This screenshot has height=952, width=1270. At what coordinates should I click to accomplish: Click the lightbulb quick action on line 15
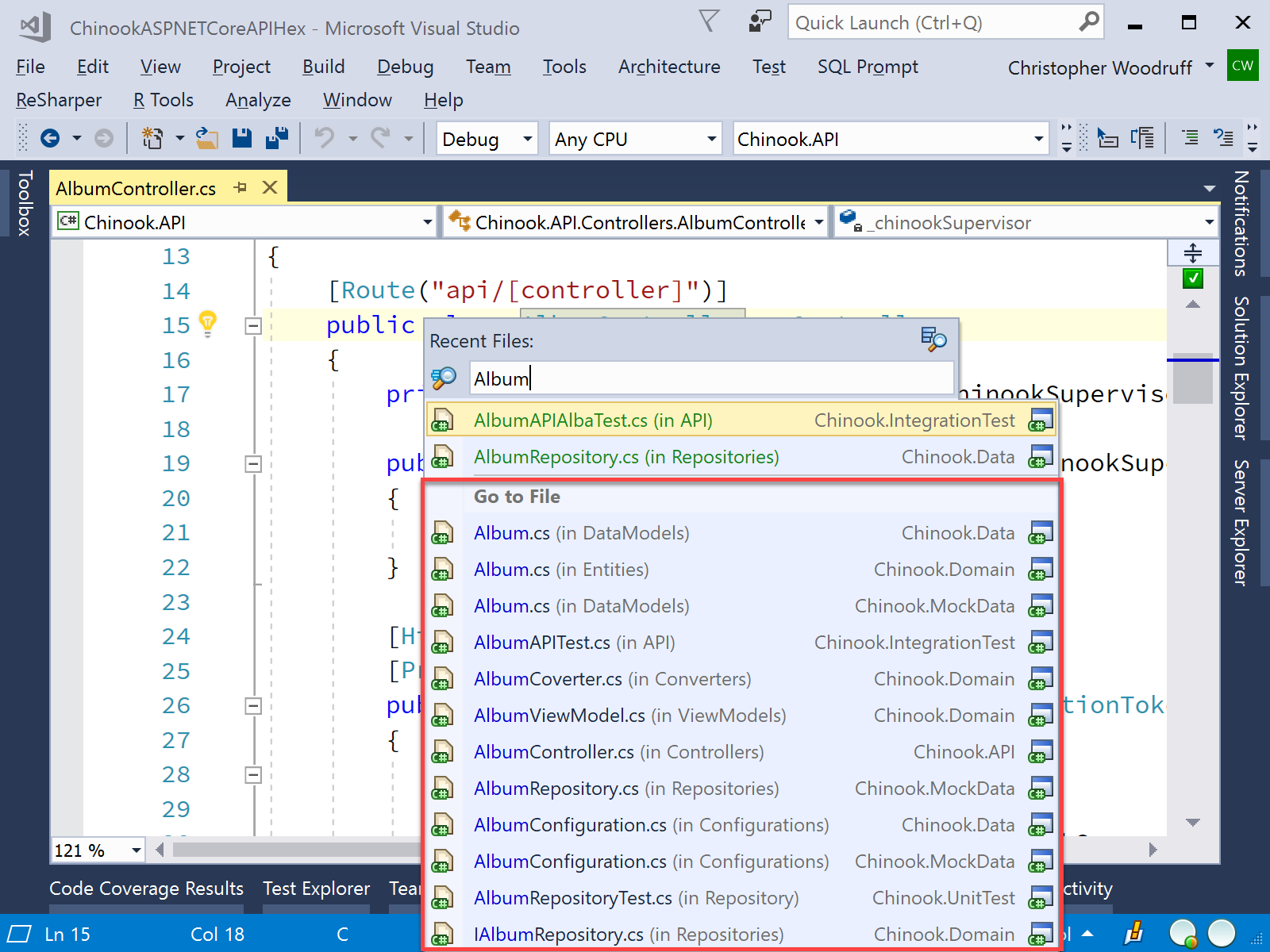[207, 324]
